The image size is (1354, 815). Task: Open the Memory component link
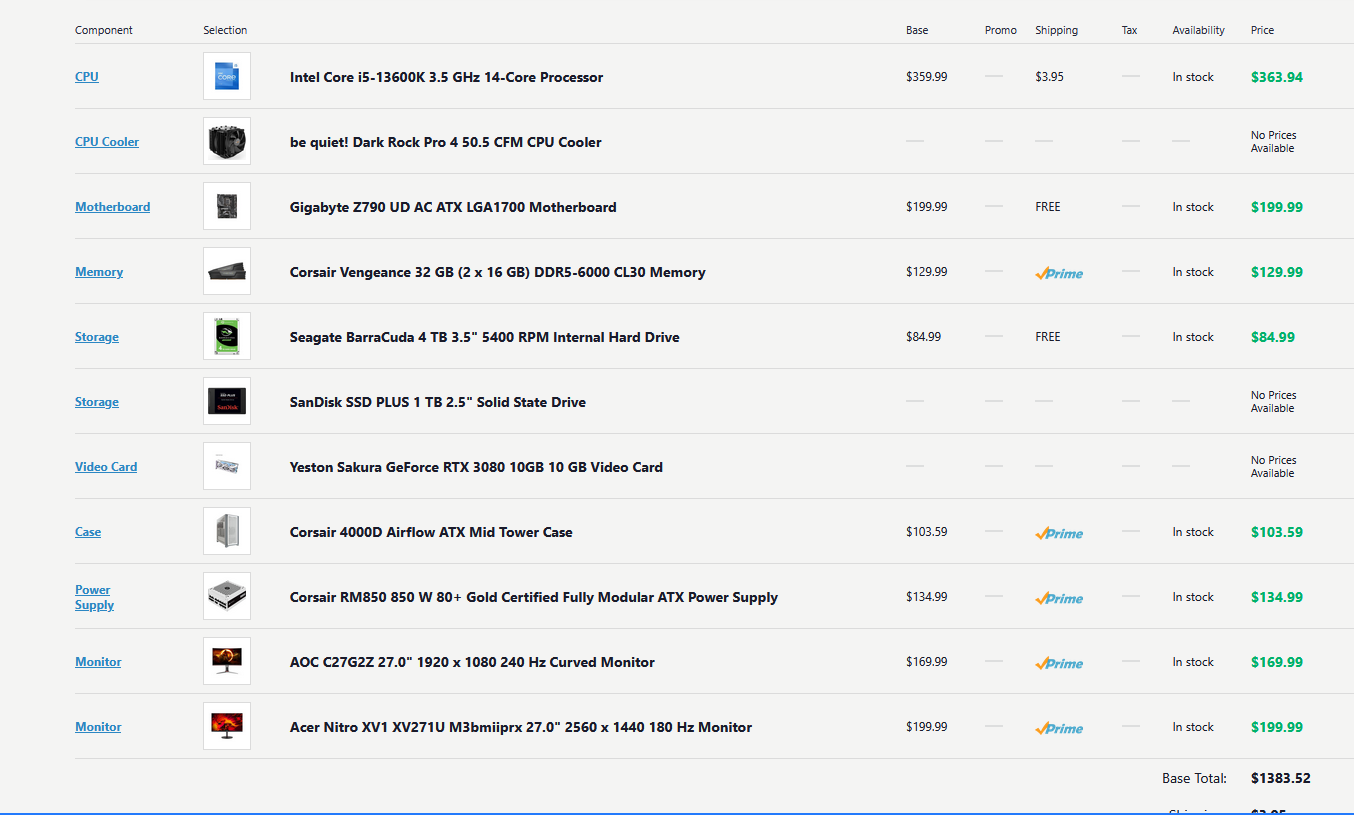point(99,272)
